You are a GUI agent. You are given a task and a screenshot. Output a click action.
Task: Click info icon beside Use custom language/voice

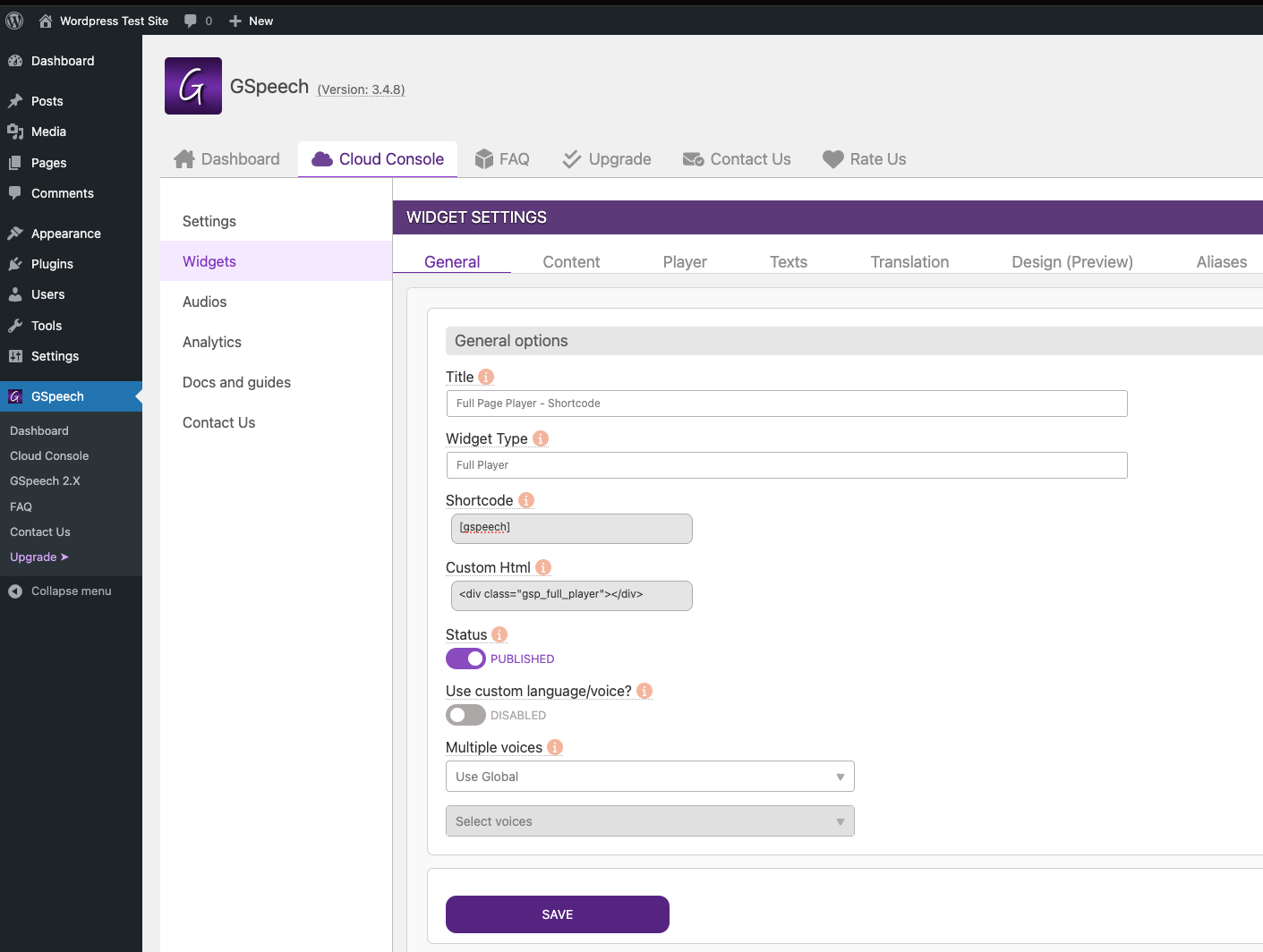click(644, 691)
